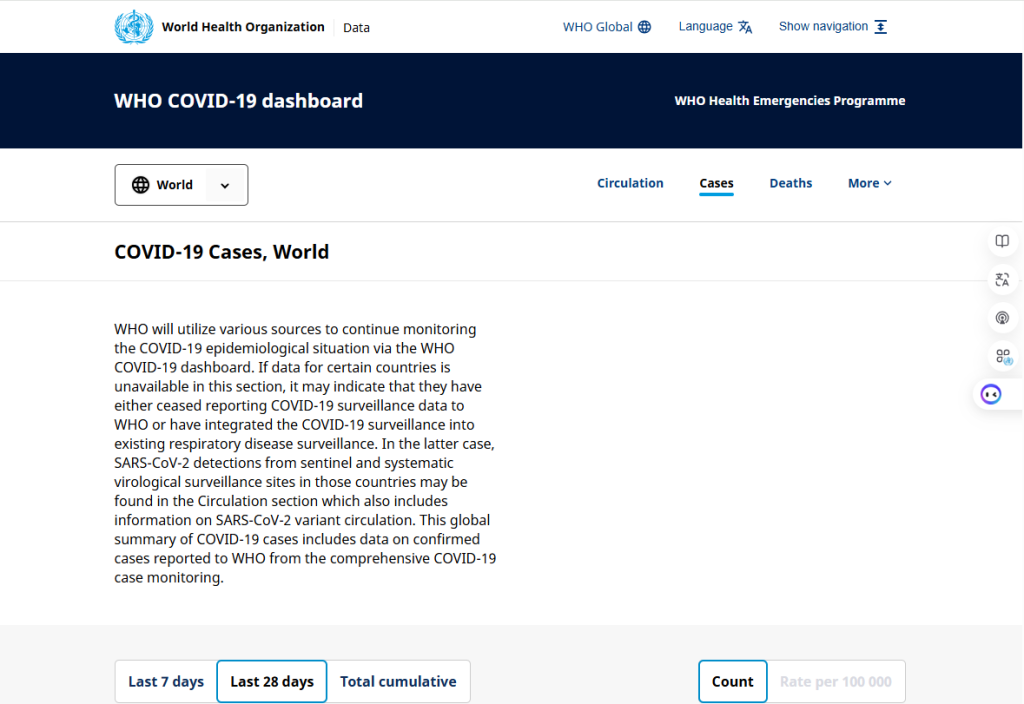Select the Last 7 days option
Screen dimensions: 1024x704
click(x=166, y=682)
